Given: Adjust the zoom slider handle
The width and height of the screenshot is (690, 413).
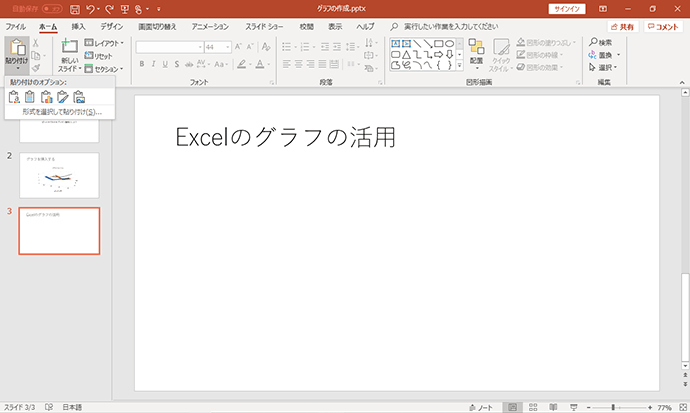Looking at the screenshot, I should click(613, 407).
